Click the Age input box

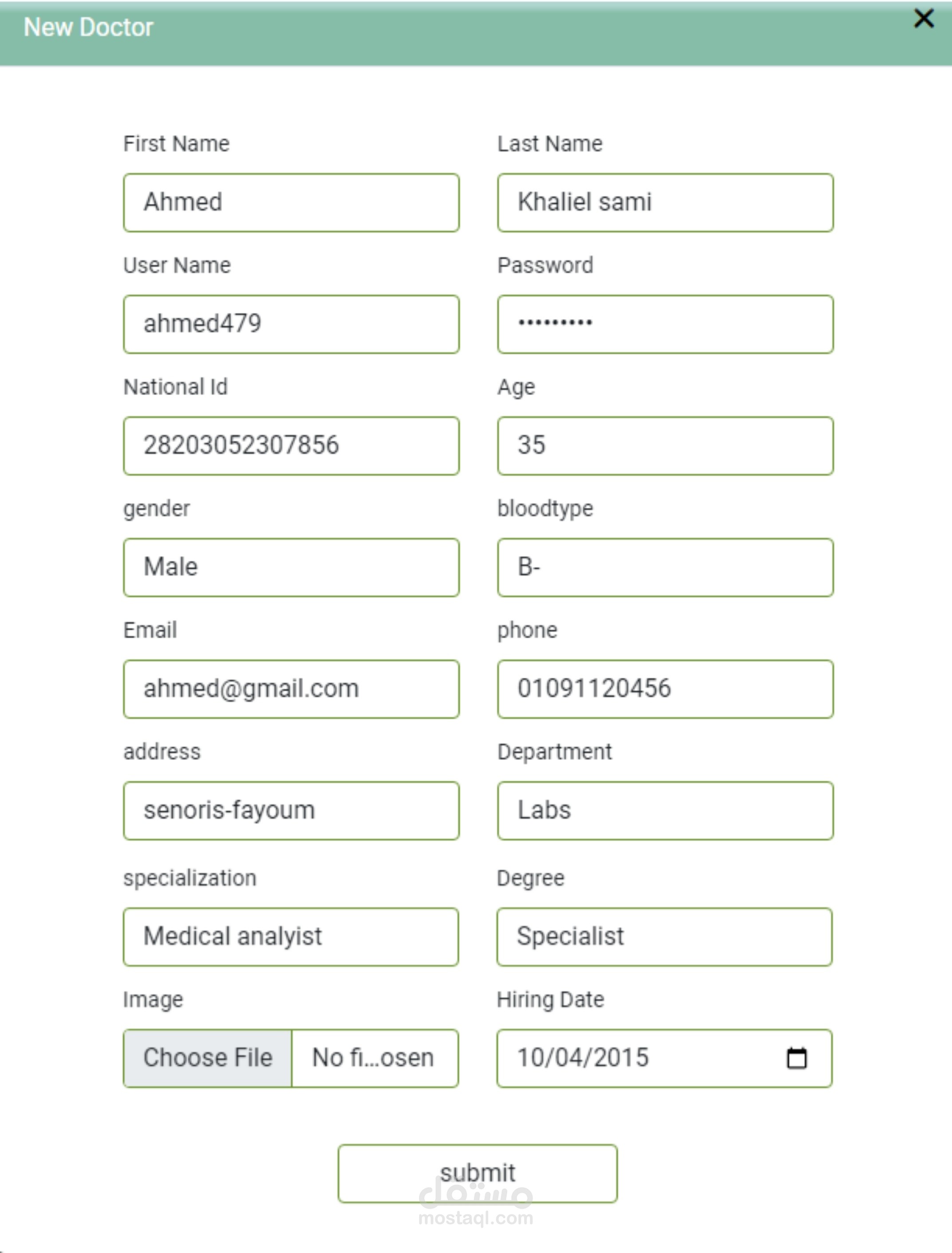(x=665, y=446)
